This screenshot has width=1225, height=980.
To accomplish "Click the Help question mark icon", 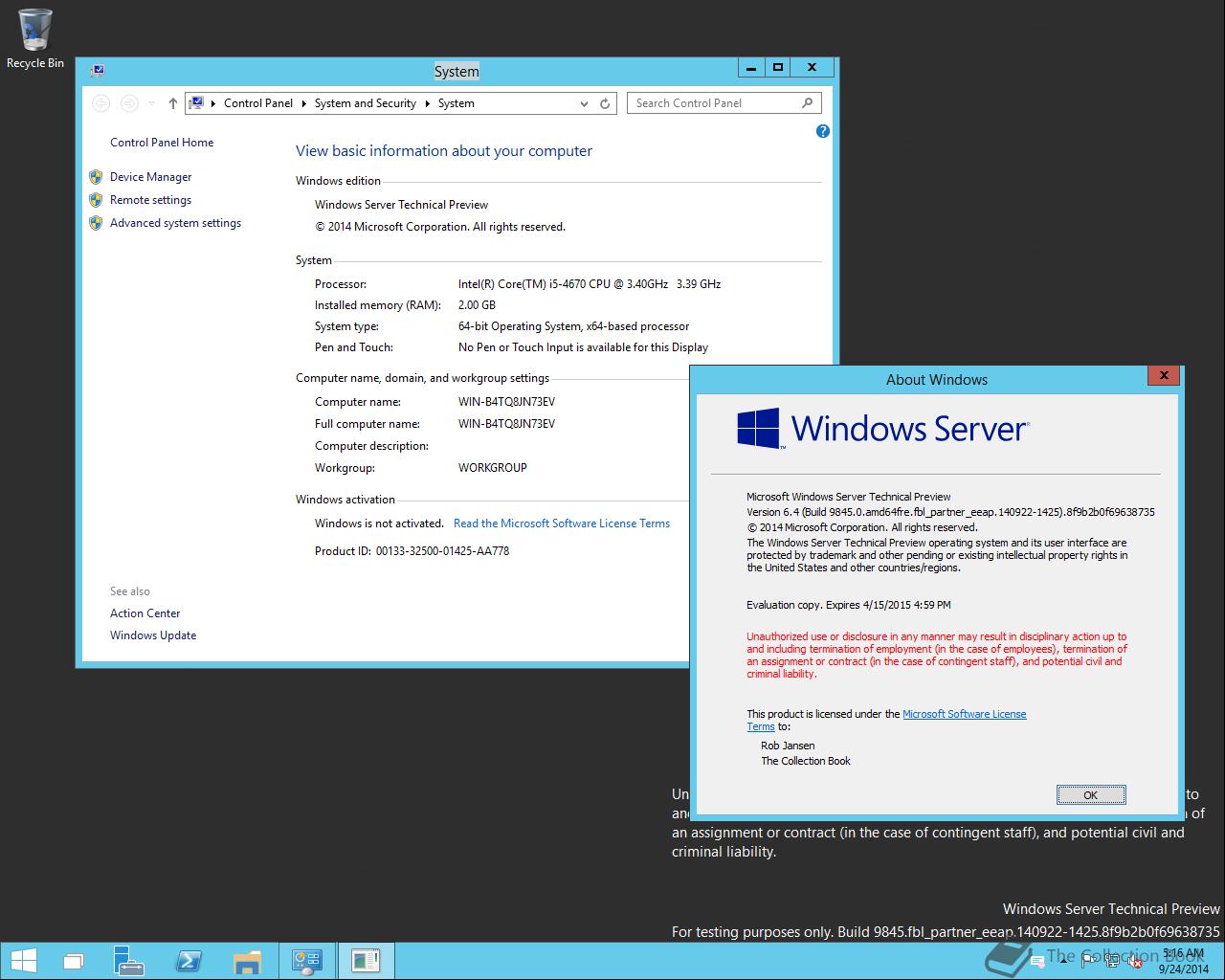I will (x=822, y=131).
